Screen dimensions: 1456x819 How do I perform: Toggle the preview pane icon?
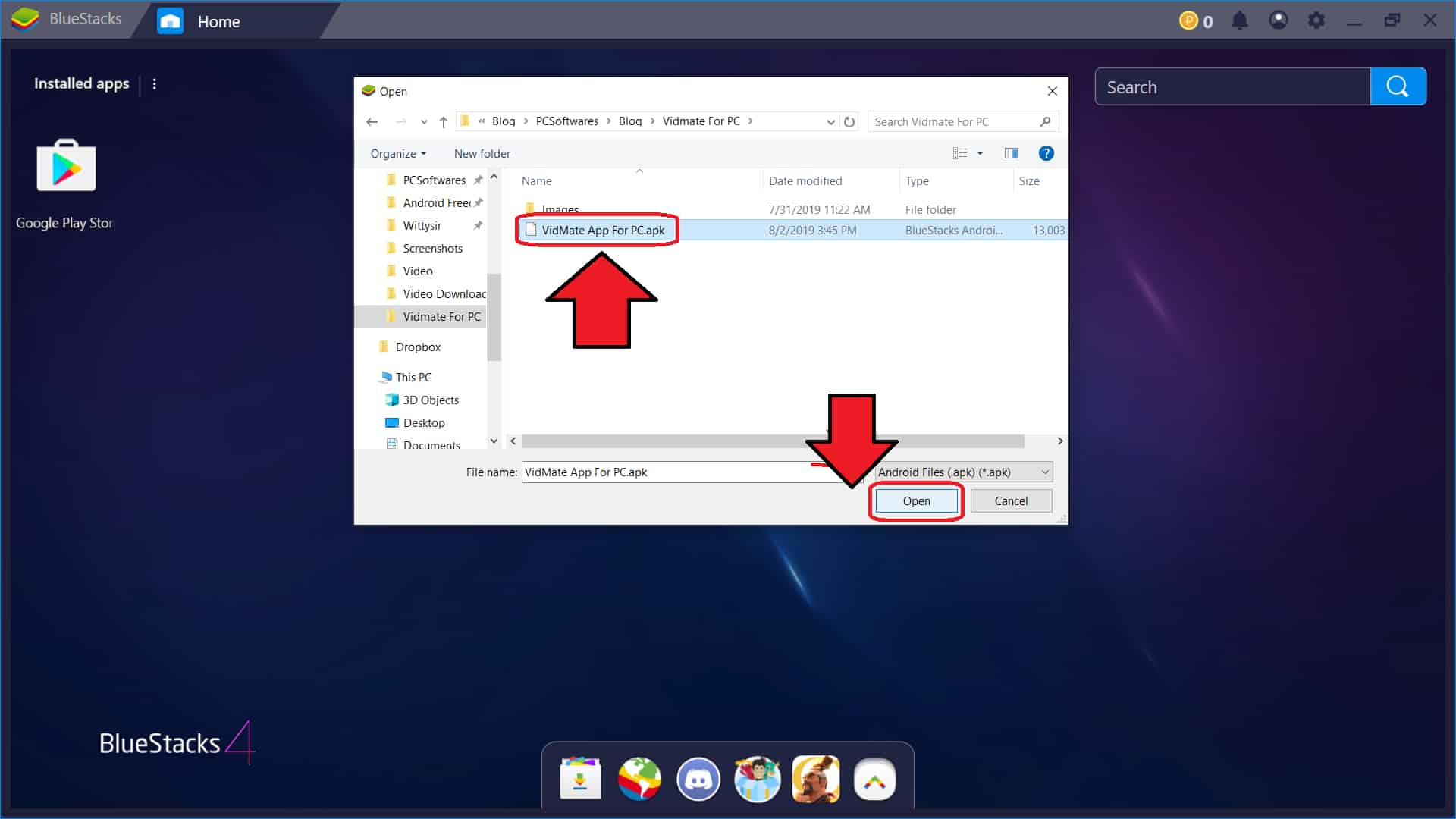tap(1011, 153)
